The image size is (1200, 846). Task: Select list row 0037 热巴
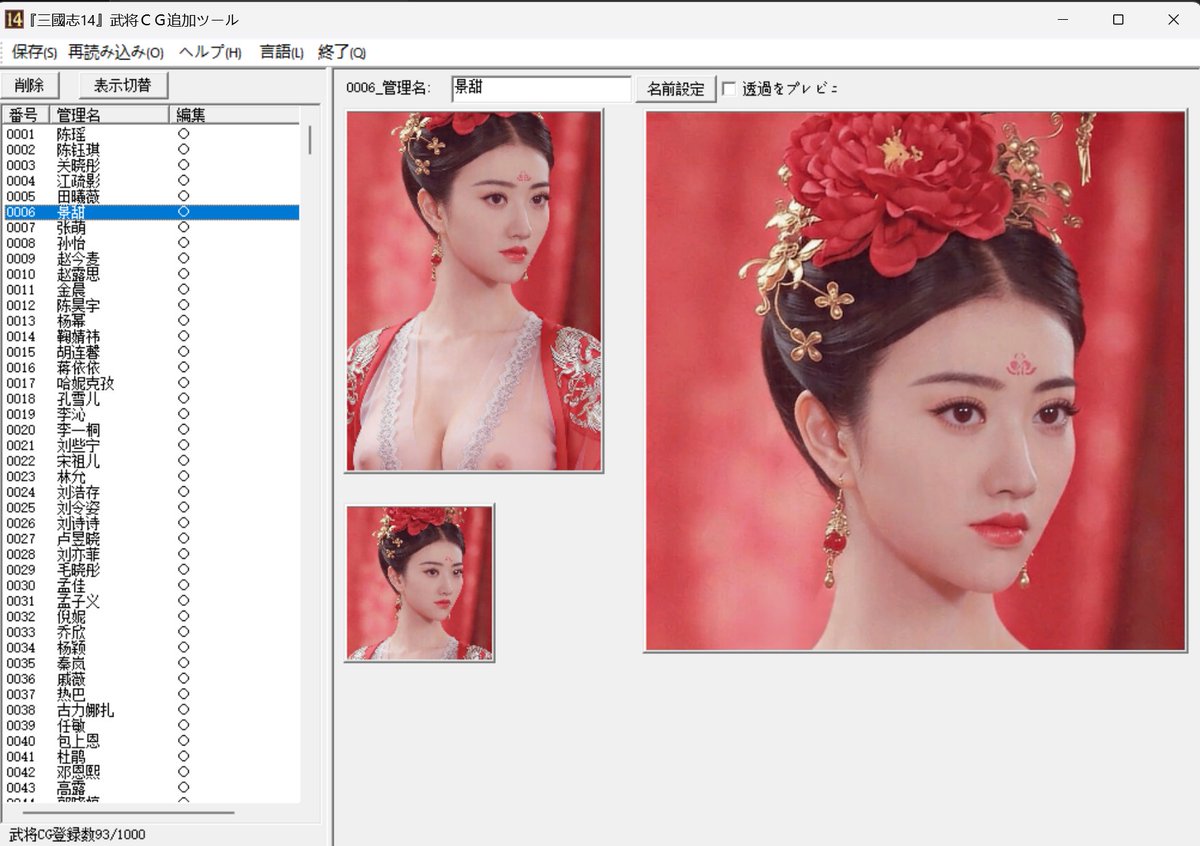[151, 695]
